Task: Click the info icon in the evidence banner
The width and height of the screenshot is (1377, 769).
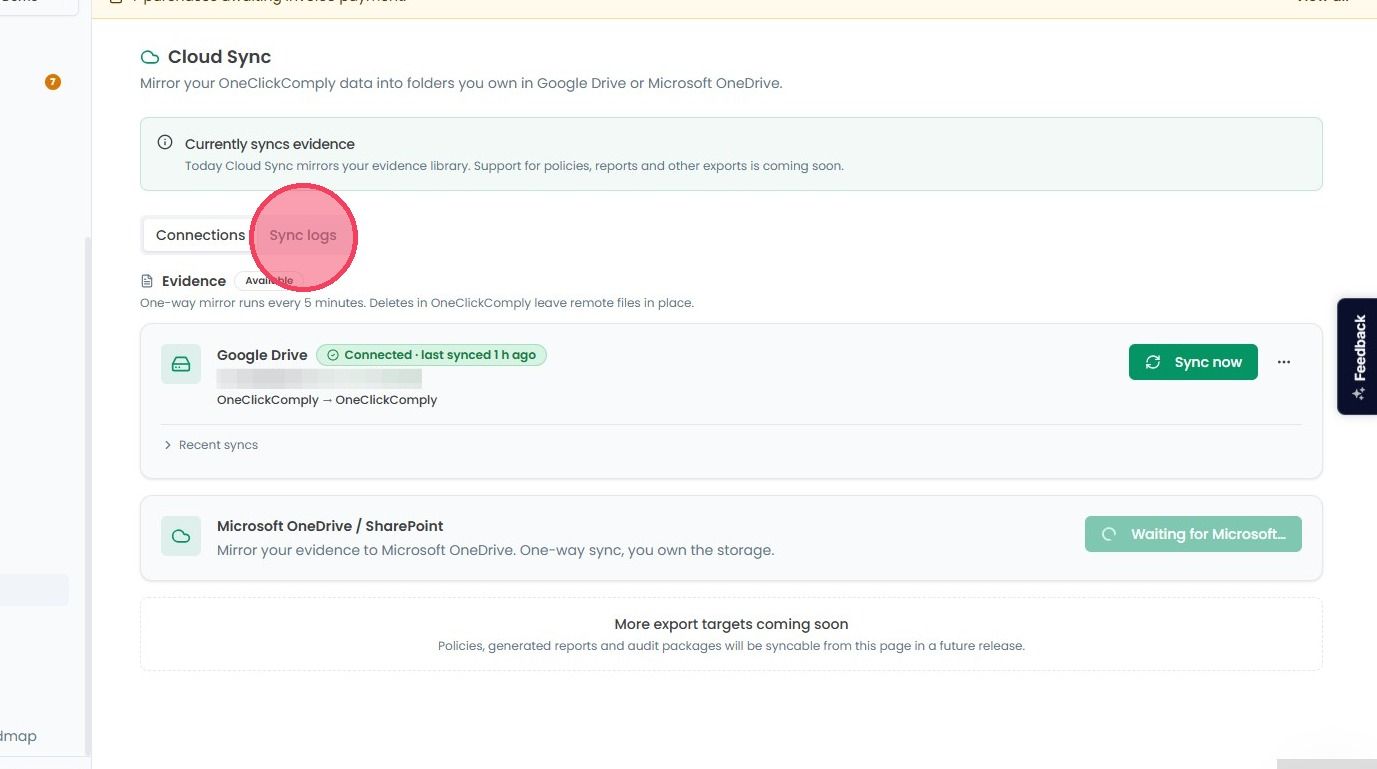Action: click(165, 143)
